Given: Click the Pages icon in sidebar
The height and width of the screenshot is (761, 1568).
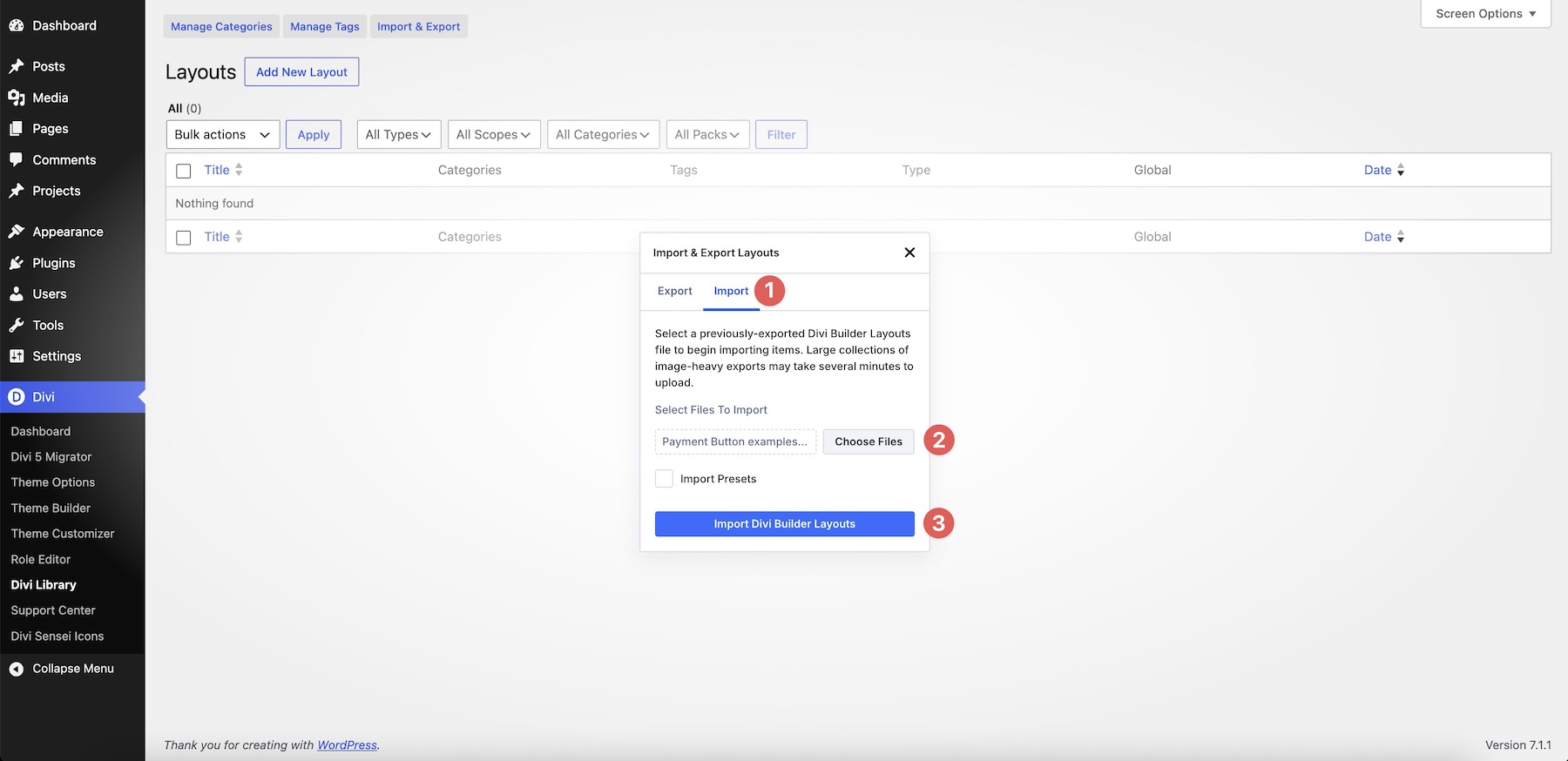Looking at the screenshot, I should (16, 129).
